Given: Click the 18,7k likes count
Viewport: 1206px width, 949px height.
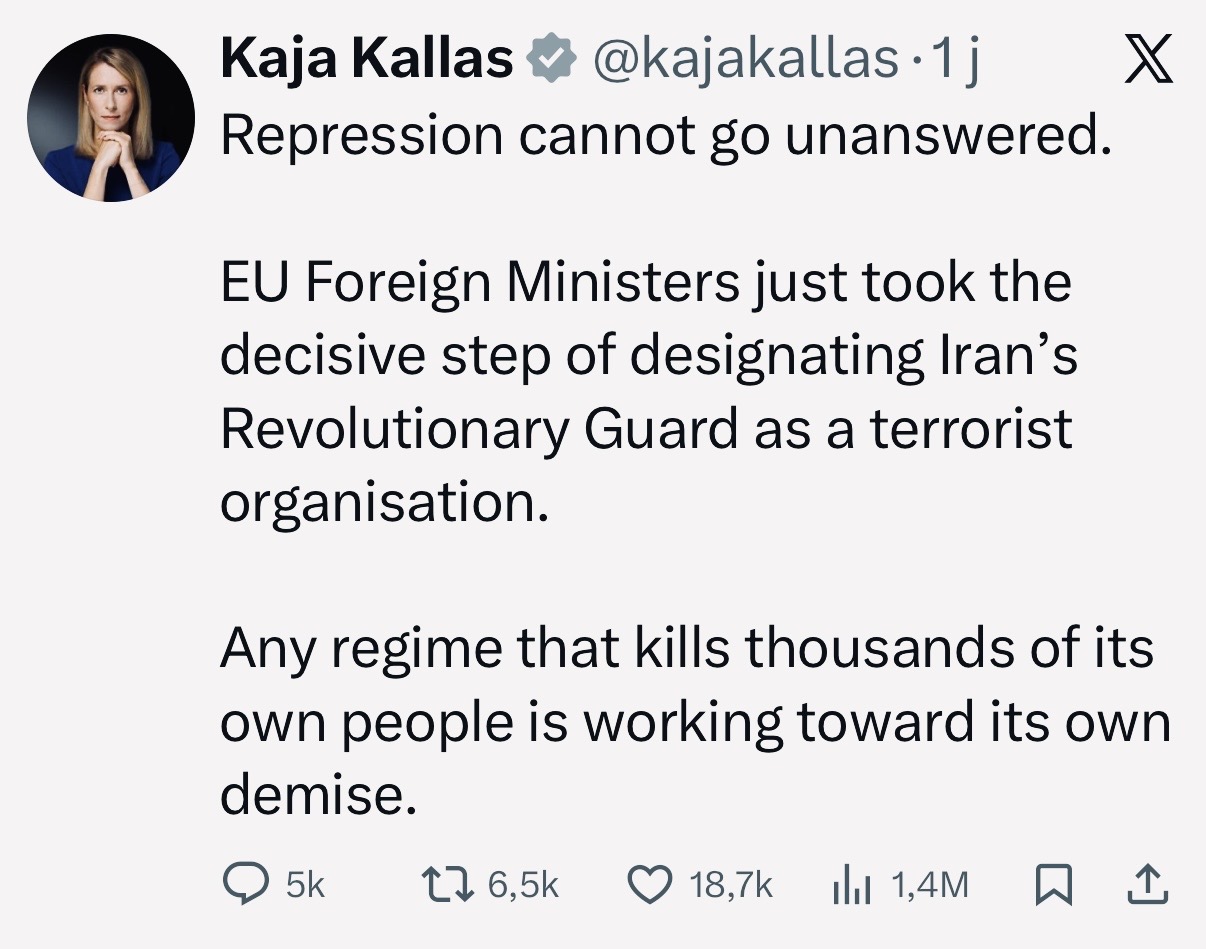Looking at the screenshot, I should pyautogui.click(x=732, y=885).
